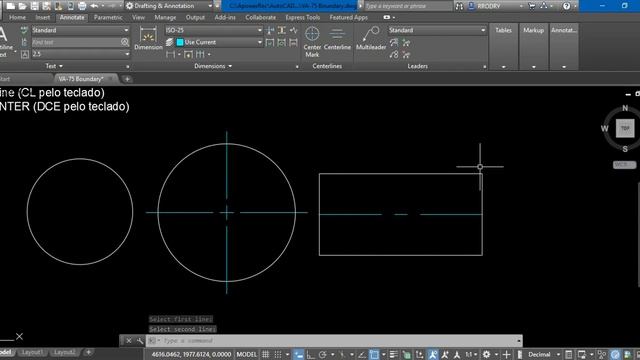Toggle the drawing Grid display

(x=265, y=354)
